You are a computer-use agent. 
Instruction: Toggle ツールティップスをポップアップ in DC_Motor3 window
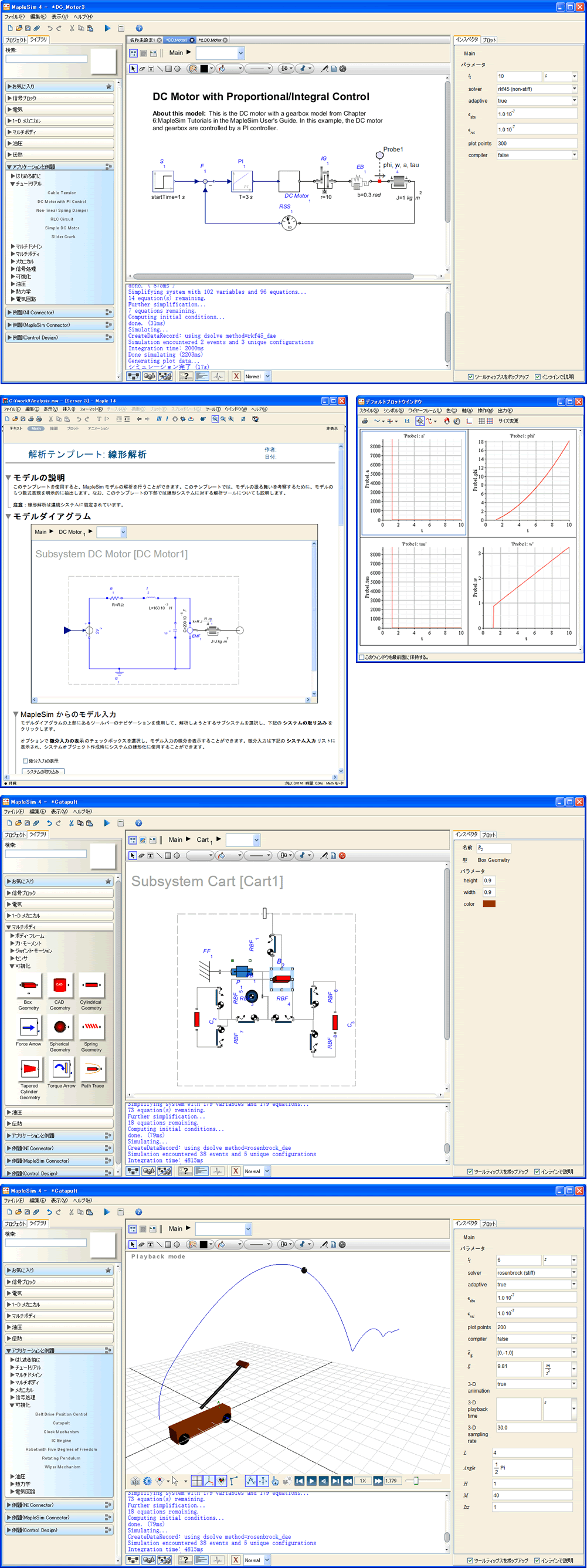click(x=471, y=377)
